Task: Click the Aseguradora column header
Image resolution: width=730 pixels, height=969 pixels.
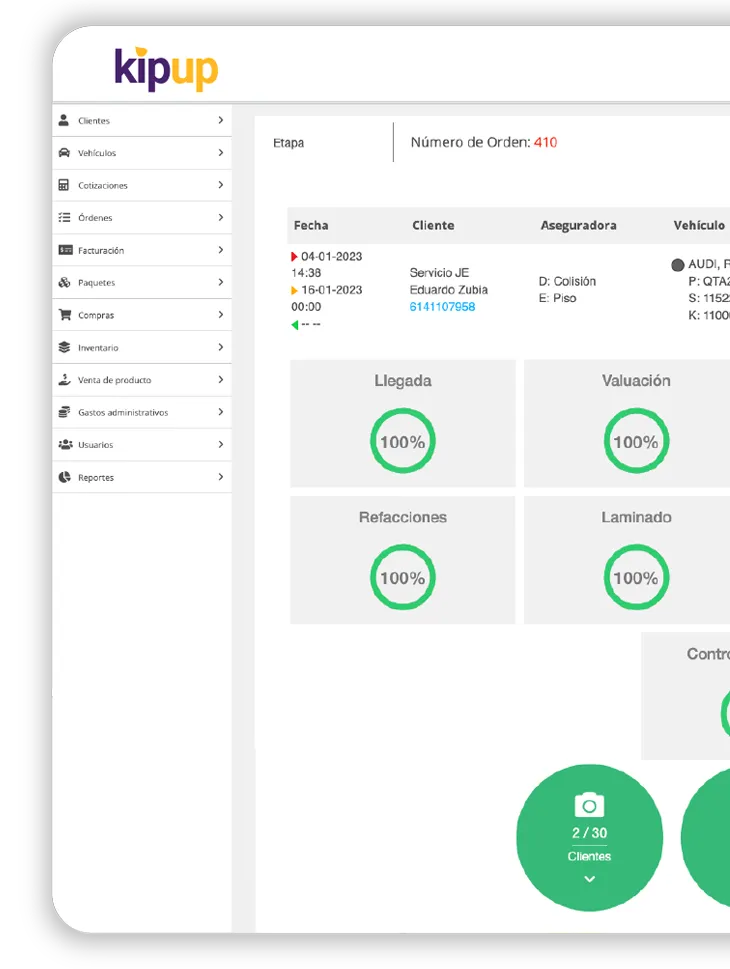Action: [x=579, y=226]
